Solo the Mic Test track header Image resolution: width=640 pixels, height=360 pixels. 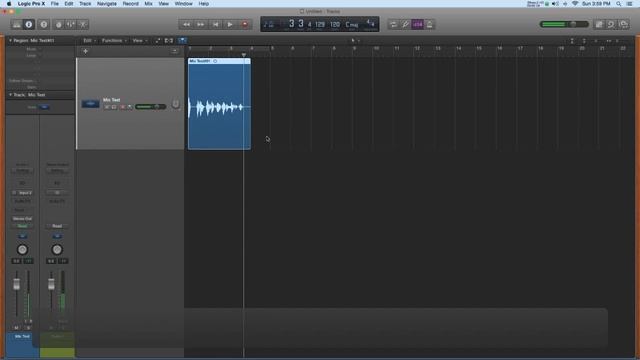114,107
